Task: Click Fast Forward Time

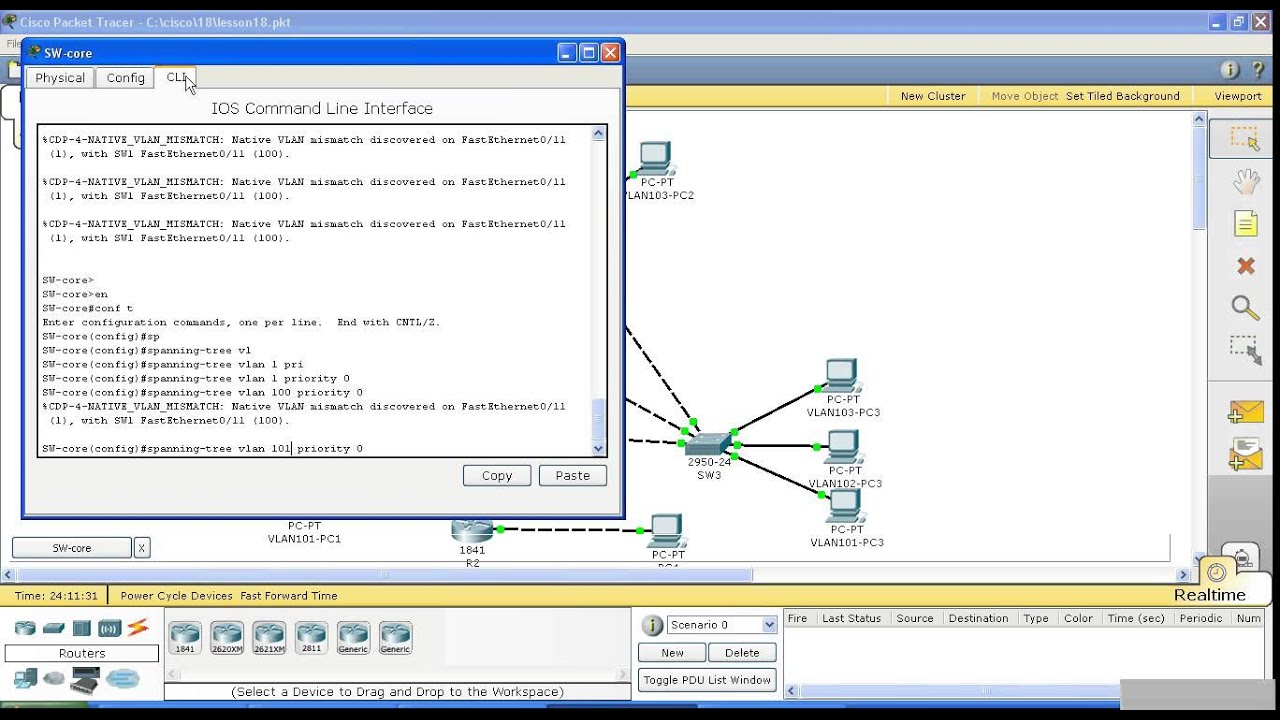Action: point(289,596)
